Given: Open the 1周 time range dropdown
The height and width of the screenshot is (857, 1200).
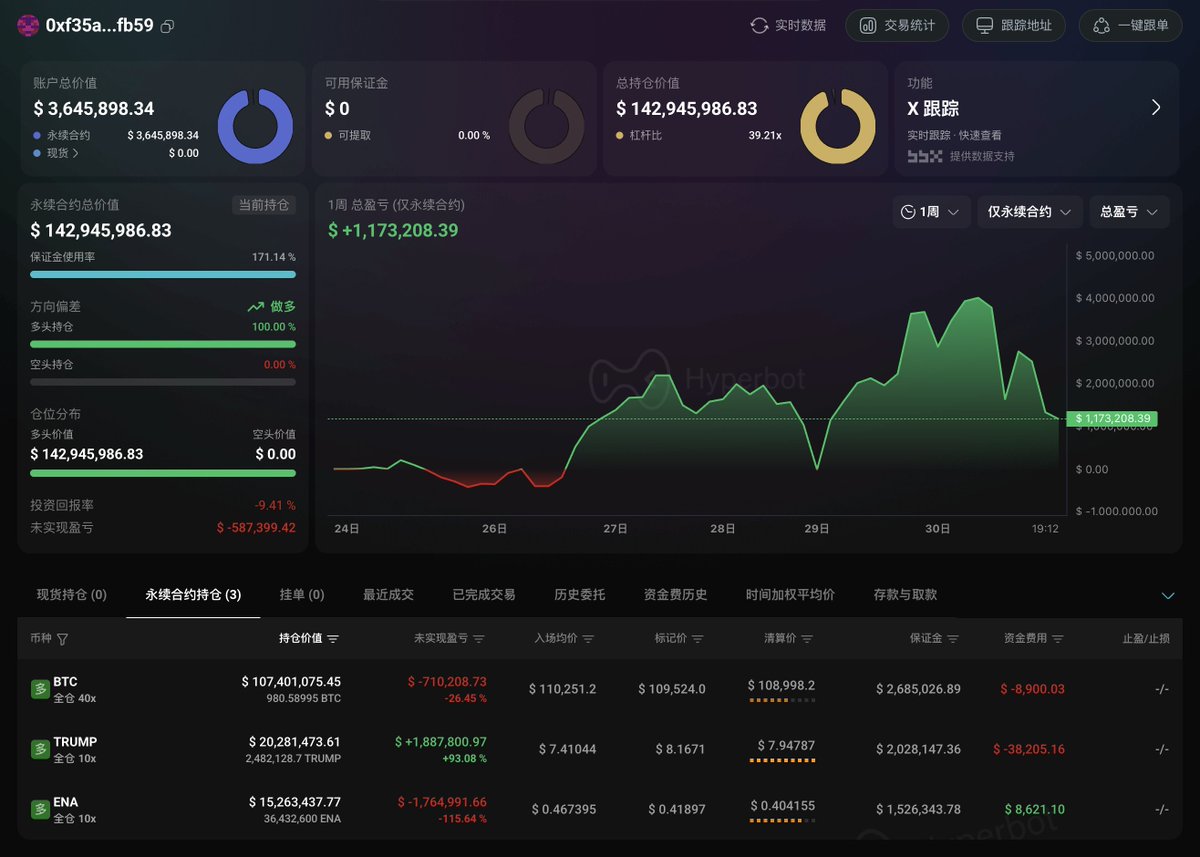Looking at the screenshot, I should point(931,212).
